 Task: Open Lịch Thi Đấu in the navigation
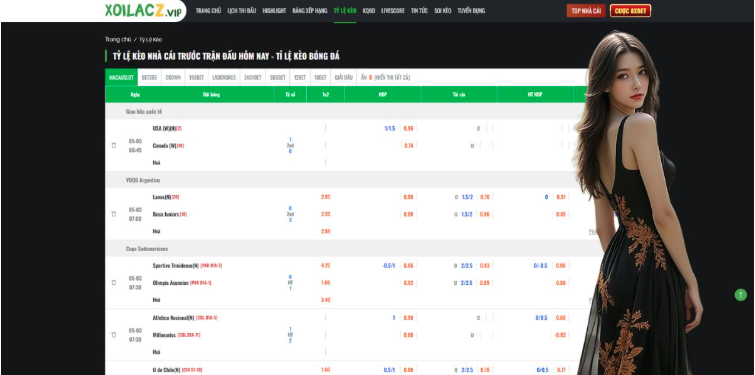(242, 11)
